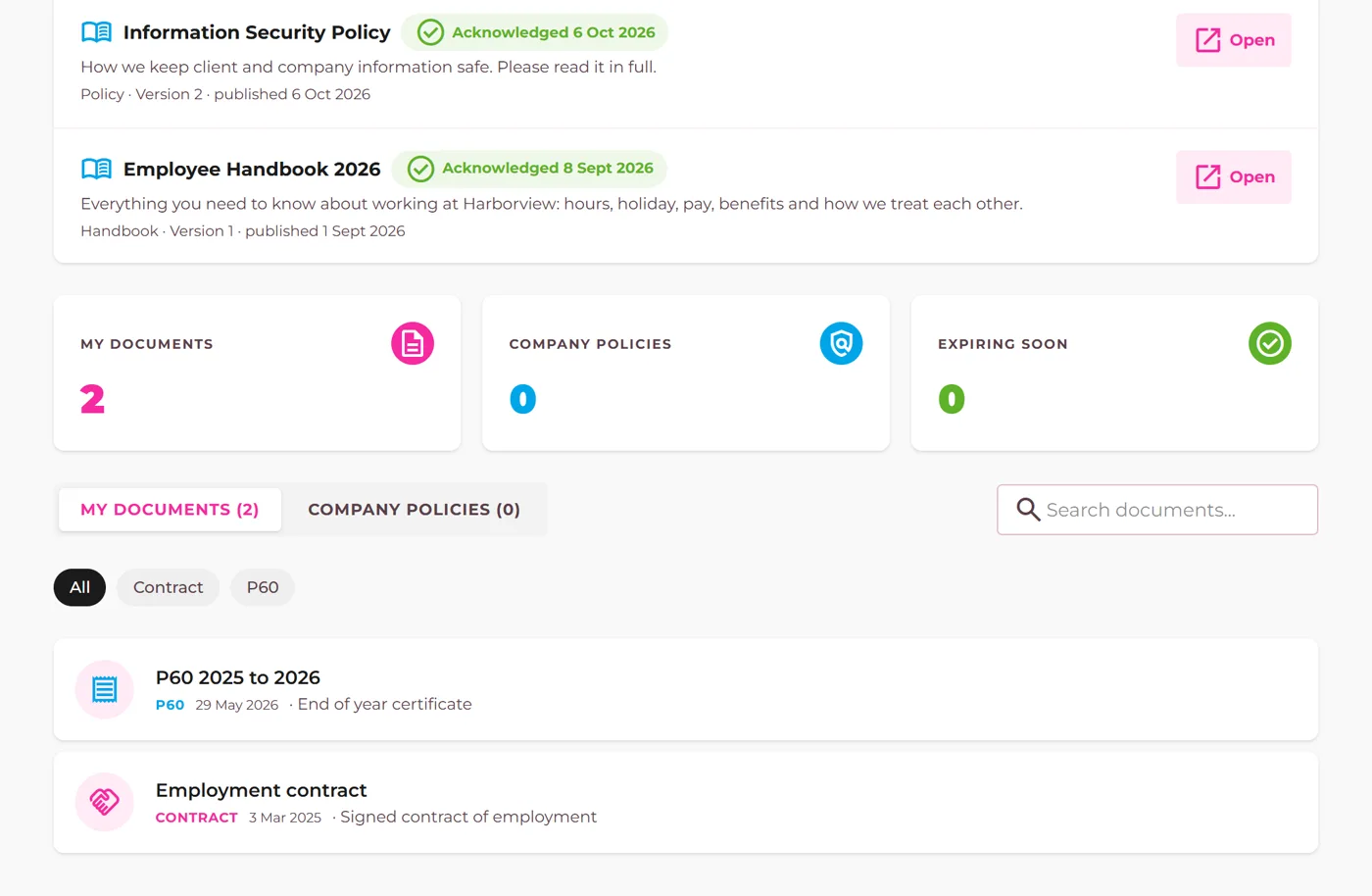Viewport: 1372px width, 896px height.
Task: Open the P60 2025 to 2026 document
Action: coord(686,690)
